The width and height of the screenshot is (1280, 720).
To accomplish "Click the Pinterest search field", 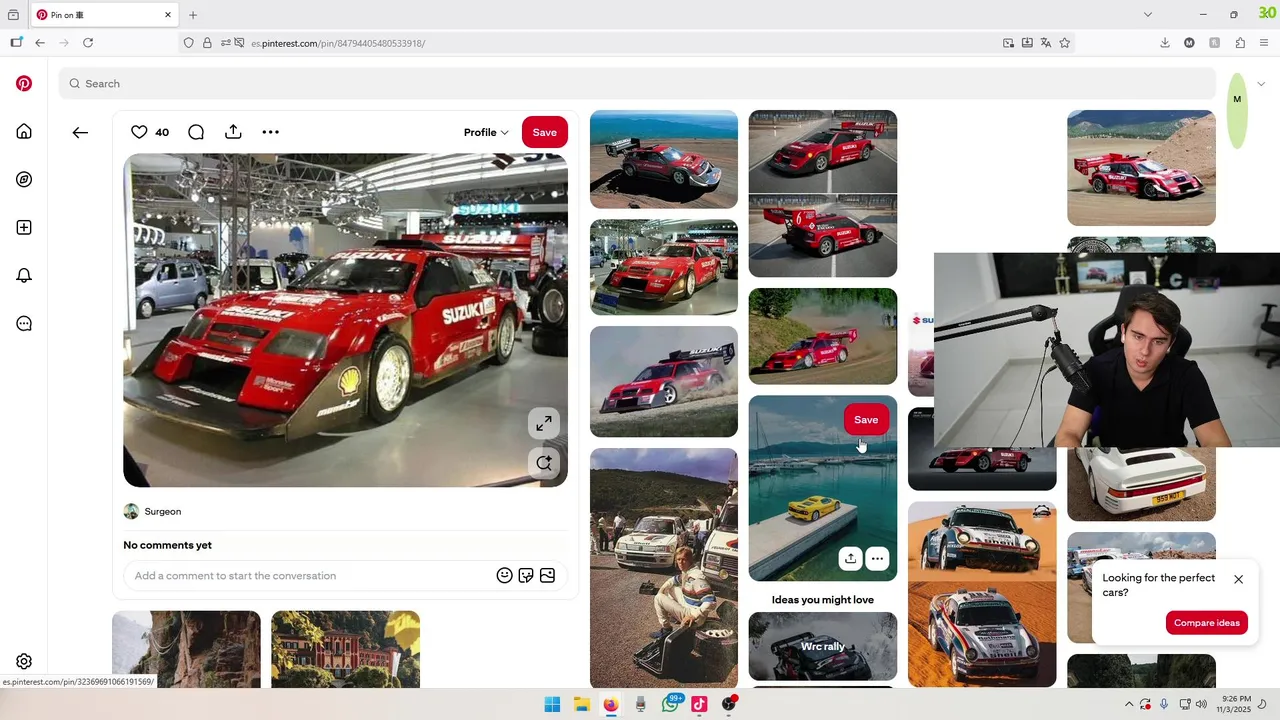I will pyautogui.click(x=637, y=84).
